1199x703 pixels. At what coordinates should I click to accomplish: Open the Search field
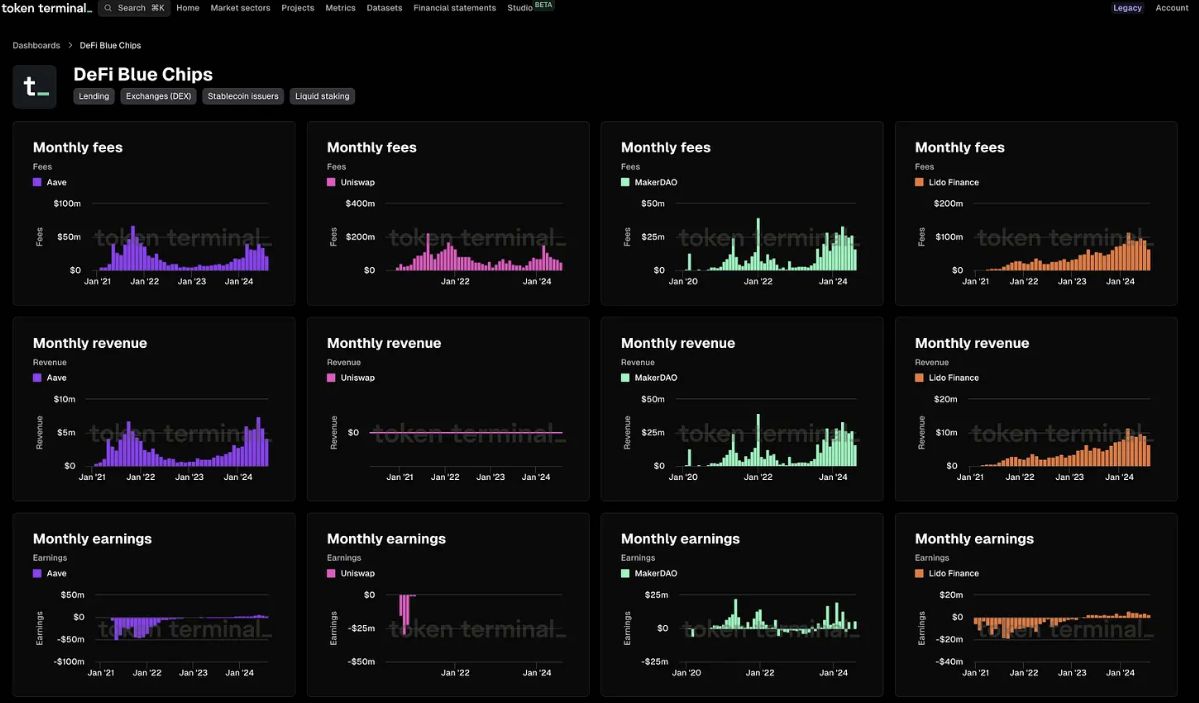[x=135, y=8]
